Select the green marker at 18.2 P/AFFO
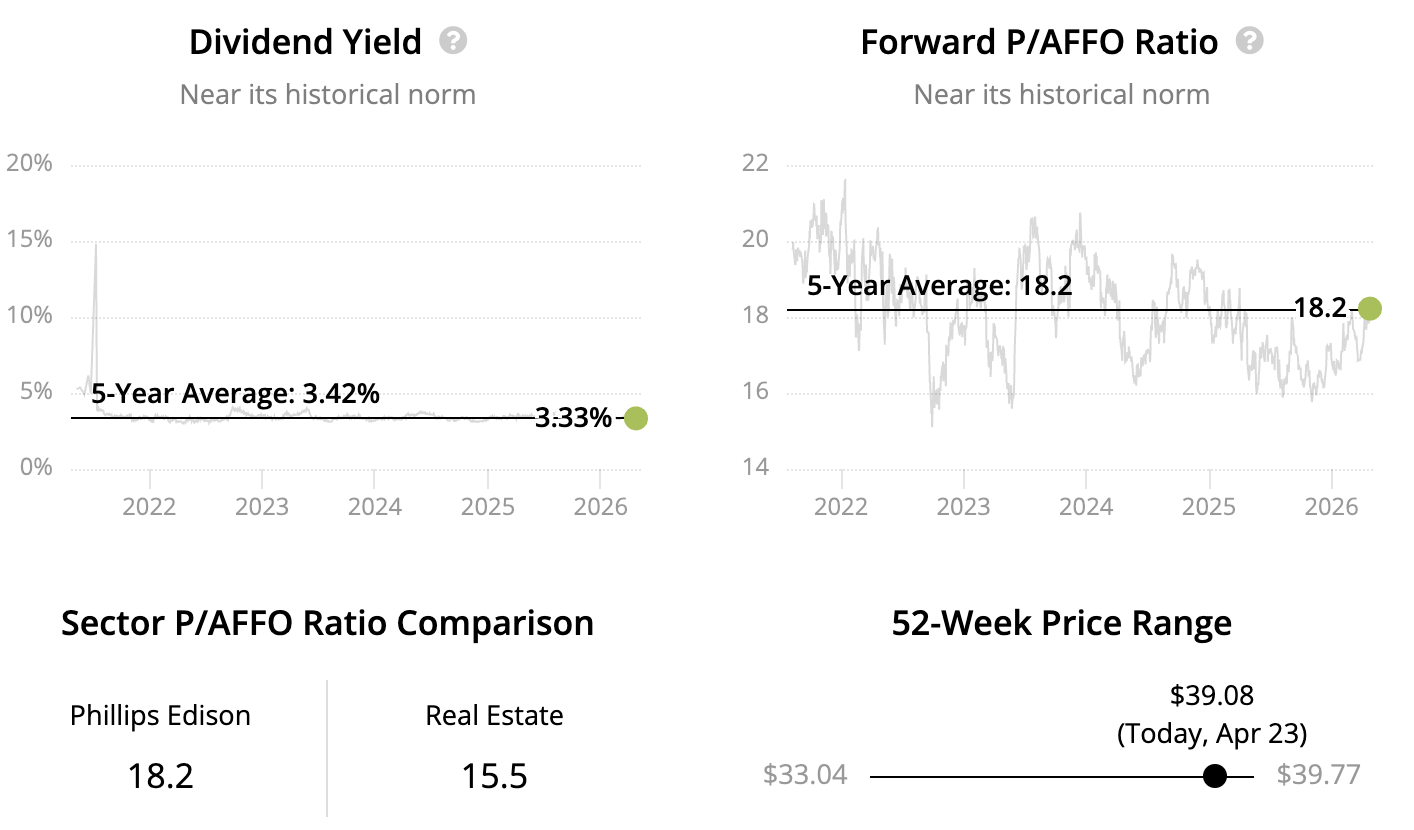The height and width of the screenshot is (830, 1414). click(x=1369, y=308)
